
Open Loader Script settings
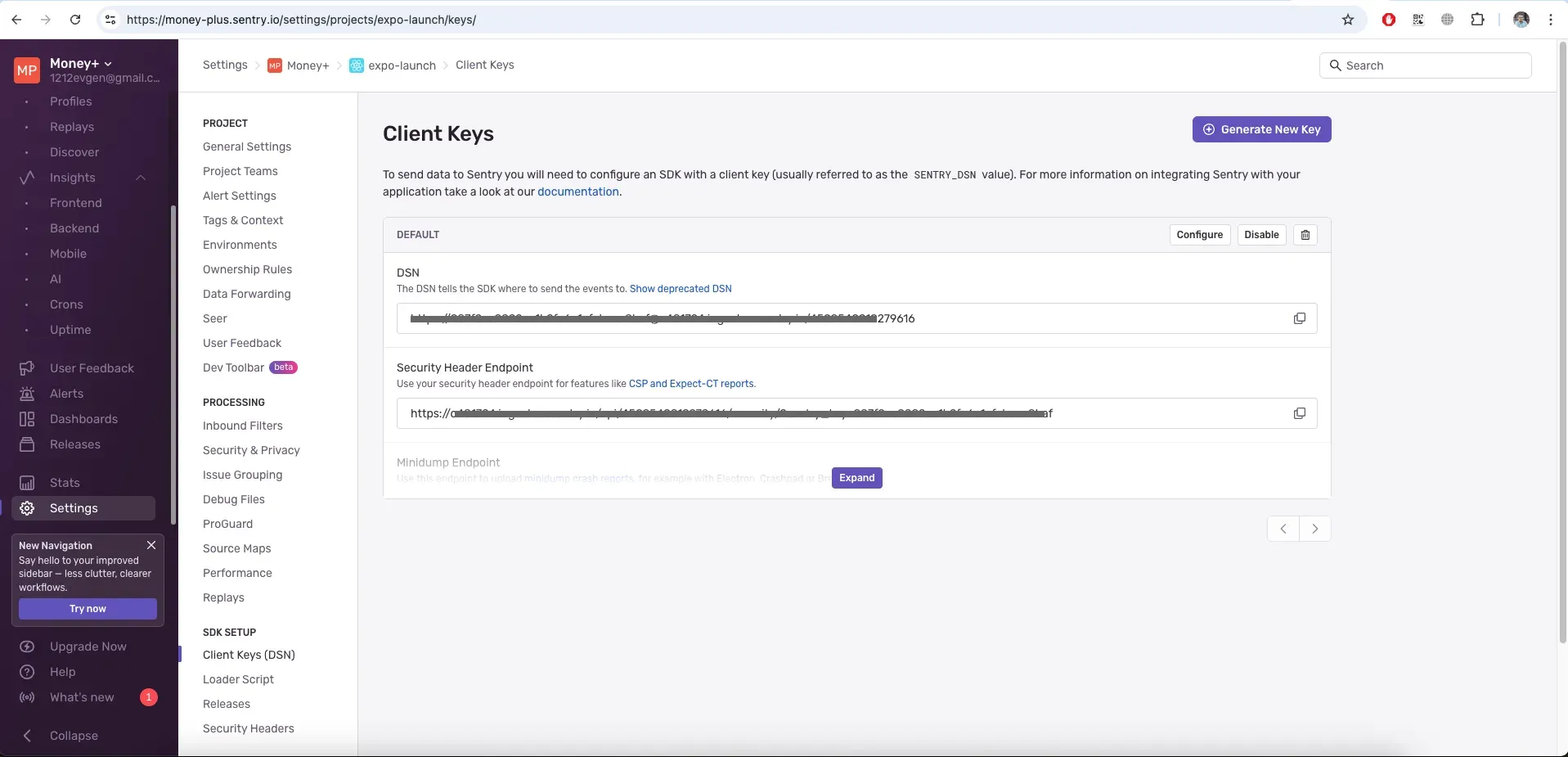[x=238, y=679]
